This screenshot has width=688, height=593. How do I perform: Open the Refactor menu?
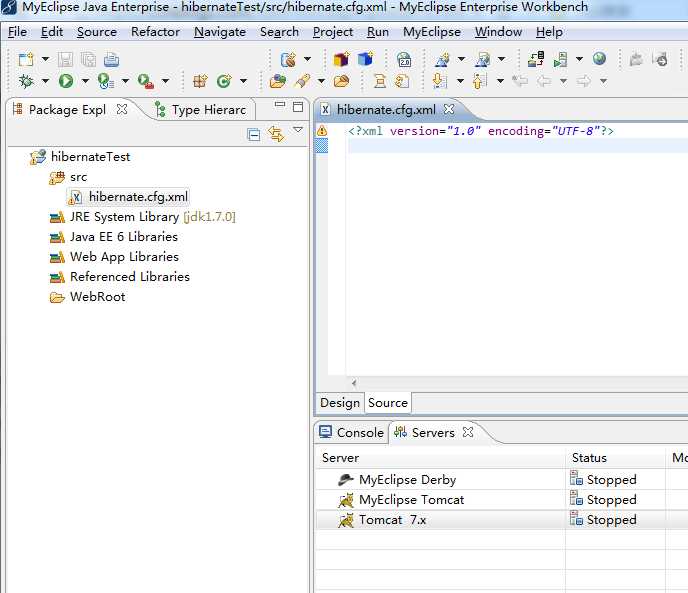coord(155,32)
